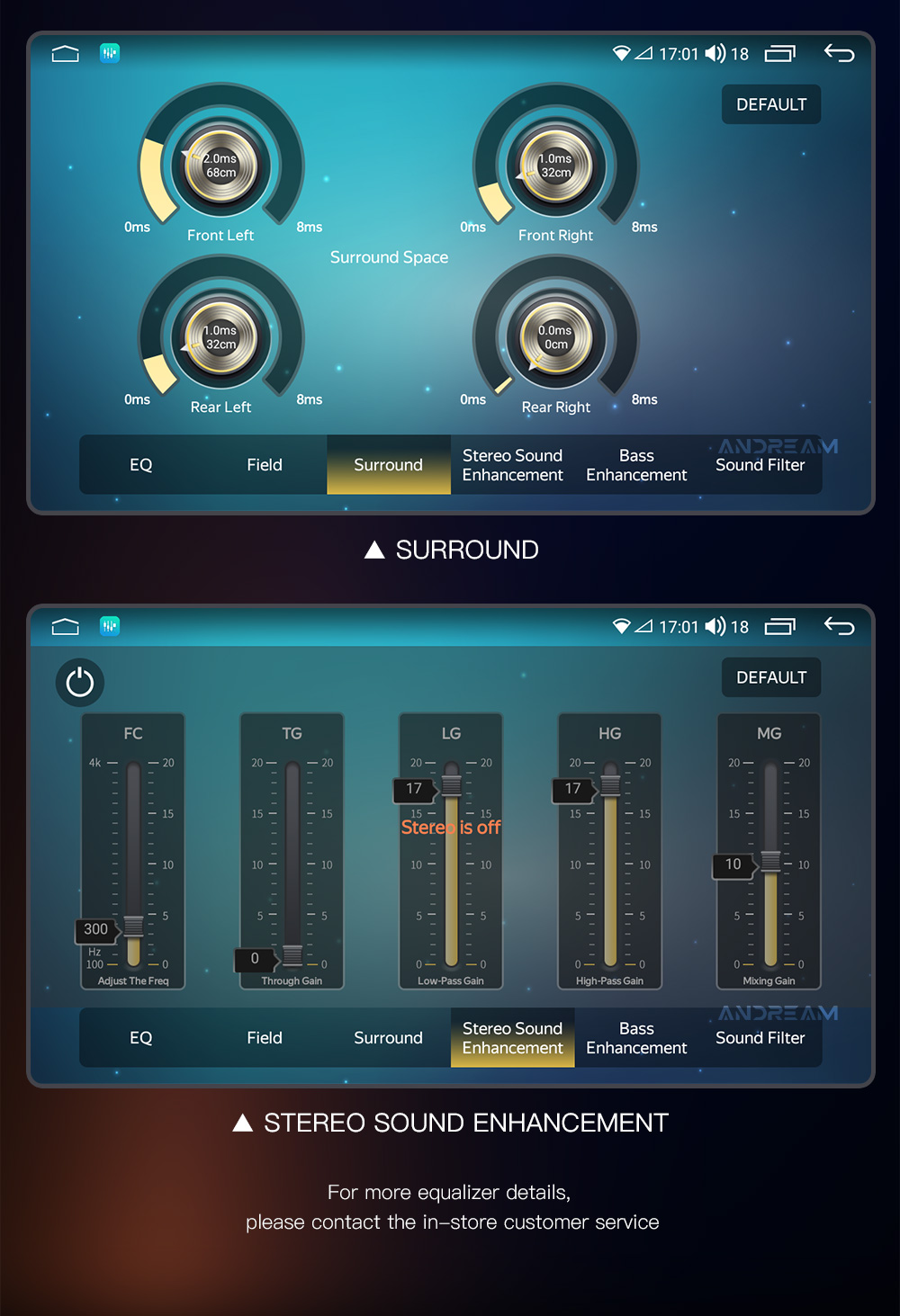The image size is (900, 1316).
Task: Click DEFAULT button on stereo enhancement screen
Action: 771,677
